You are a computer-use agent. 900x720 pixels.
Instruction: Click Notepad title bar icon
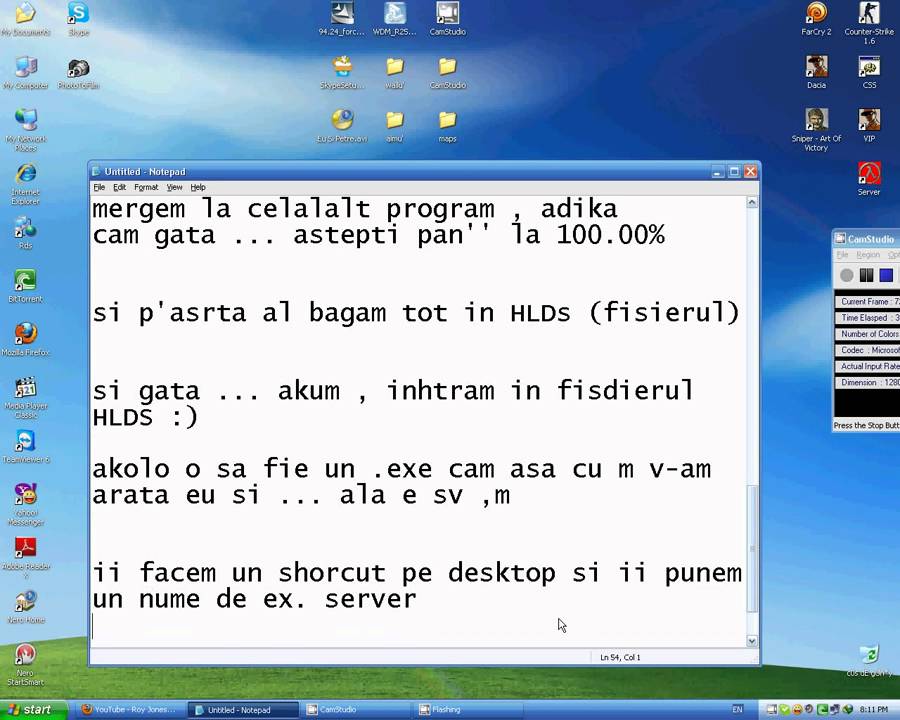point(96,171)
